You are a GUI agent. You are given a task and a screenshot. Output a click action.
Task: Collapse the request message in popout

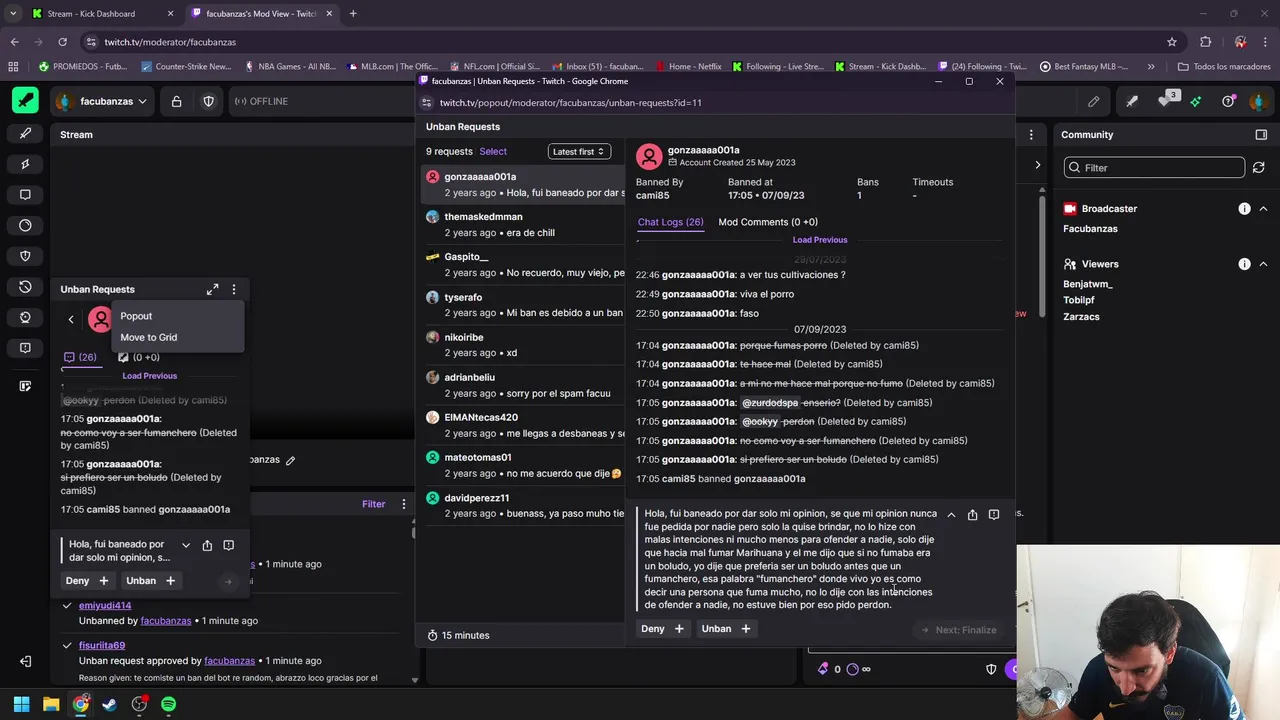[951, 515]
